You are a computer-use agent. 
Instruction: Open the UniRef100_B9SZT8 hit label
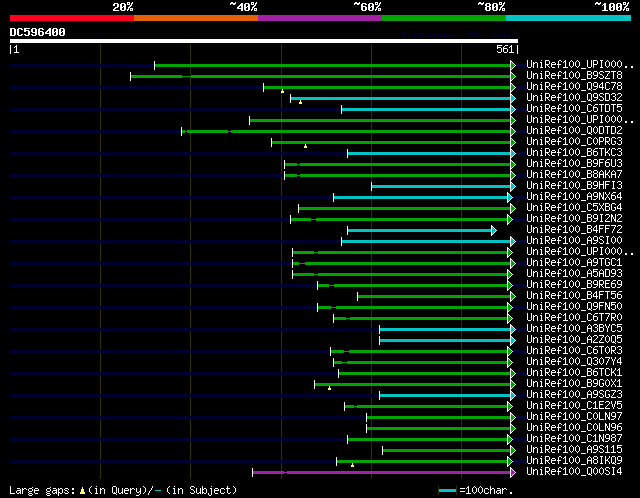(x=574, y=76)
